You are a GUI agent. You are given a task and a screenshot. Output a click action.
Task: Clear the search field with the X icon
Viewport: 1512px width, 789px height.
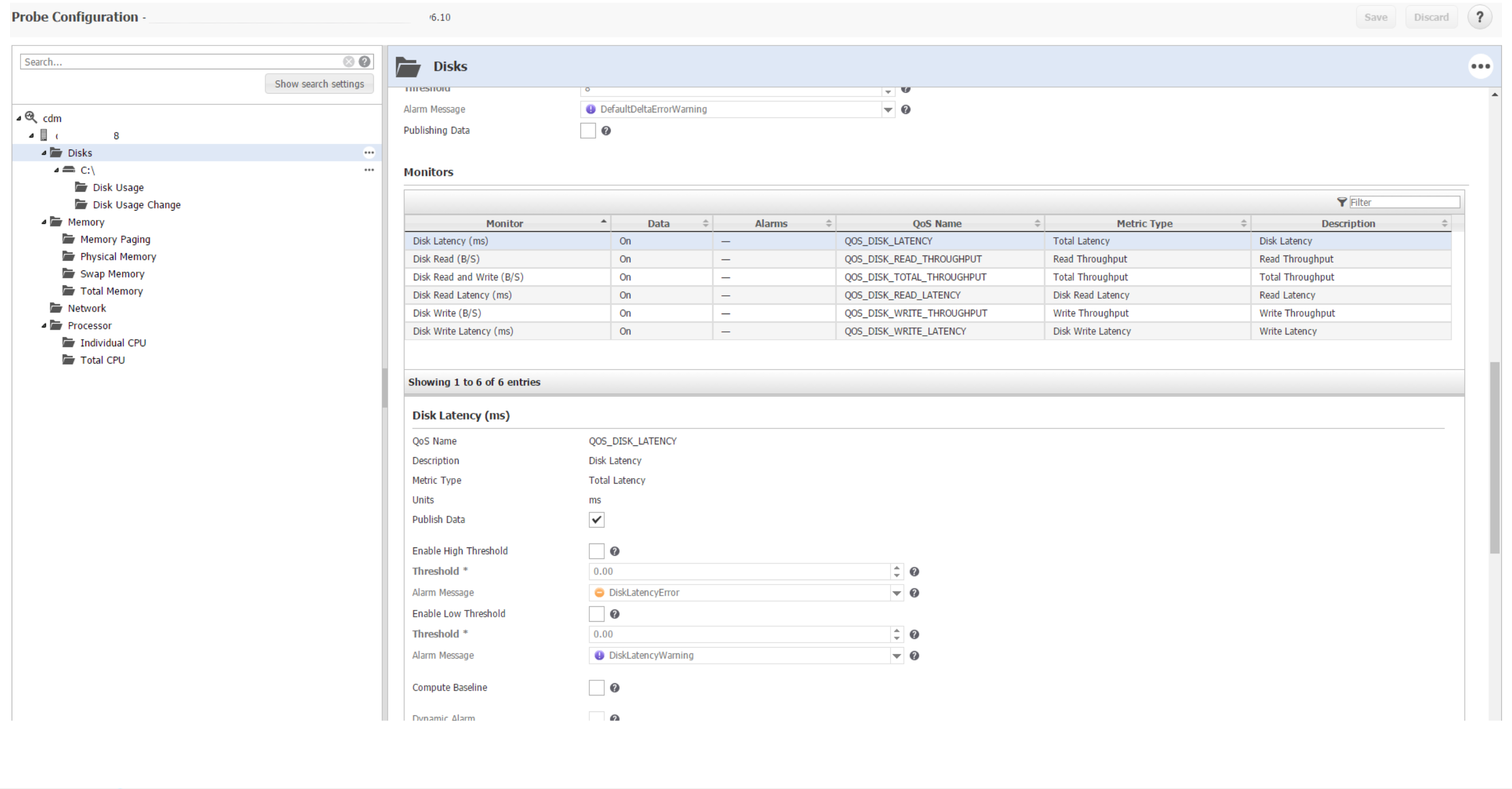click(349, 62)
